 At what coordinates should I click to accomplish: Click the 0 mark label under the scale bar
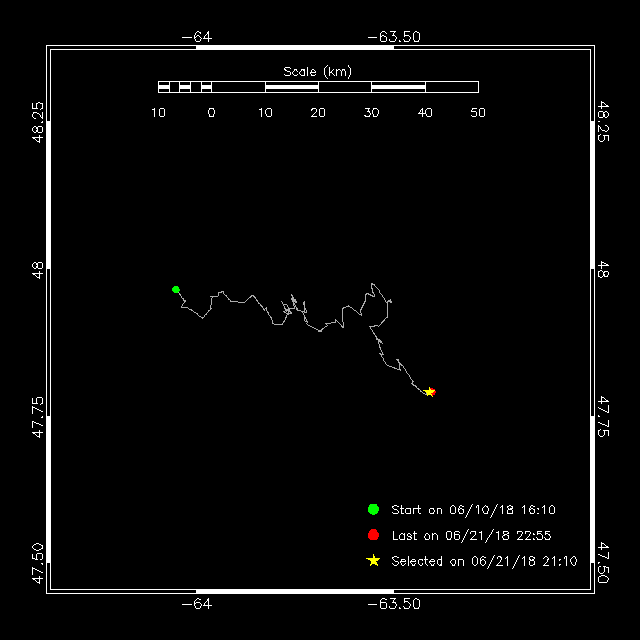(x=211, y=113)
